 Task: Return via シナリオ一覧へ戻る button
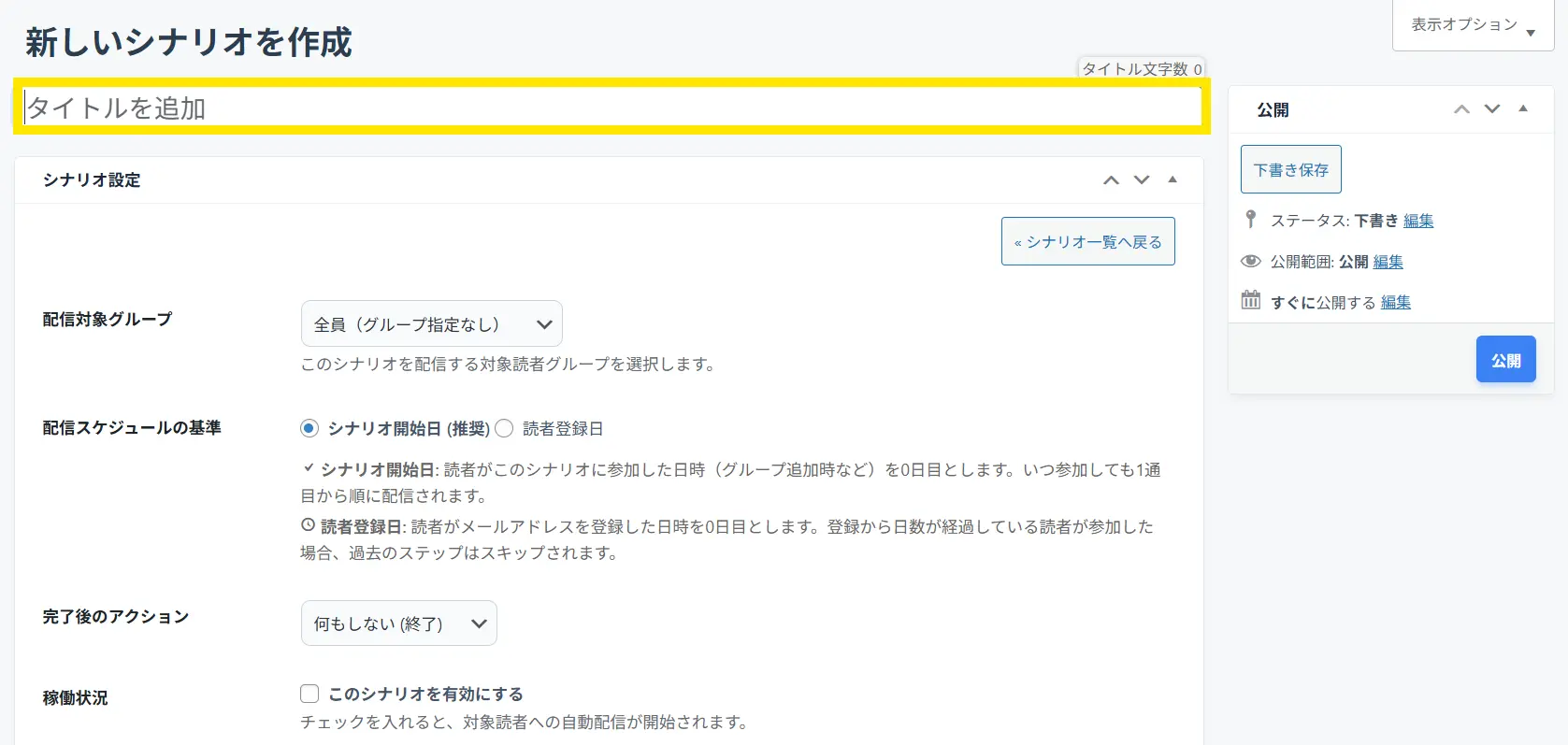[1087, 242]
